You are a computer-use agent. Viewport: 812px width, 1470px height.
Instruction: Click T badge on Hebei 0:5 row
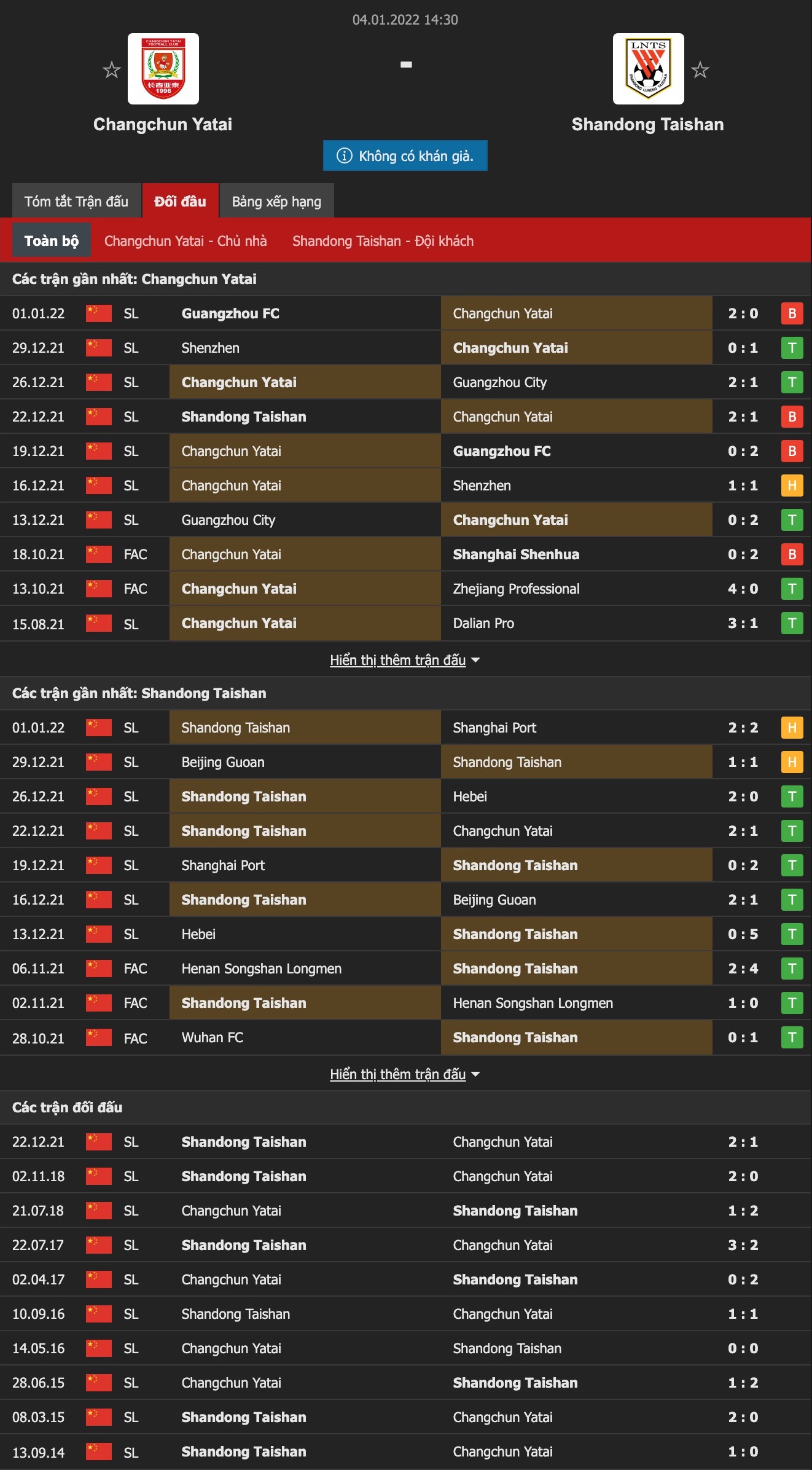pyautogui.click(x=792, y=934)
